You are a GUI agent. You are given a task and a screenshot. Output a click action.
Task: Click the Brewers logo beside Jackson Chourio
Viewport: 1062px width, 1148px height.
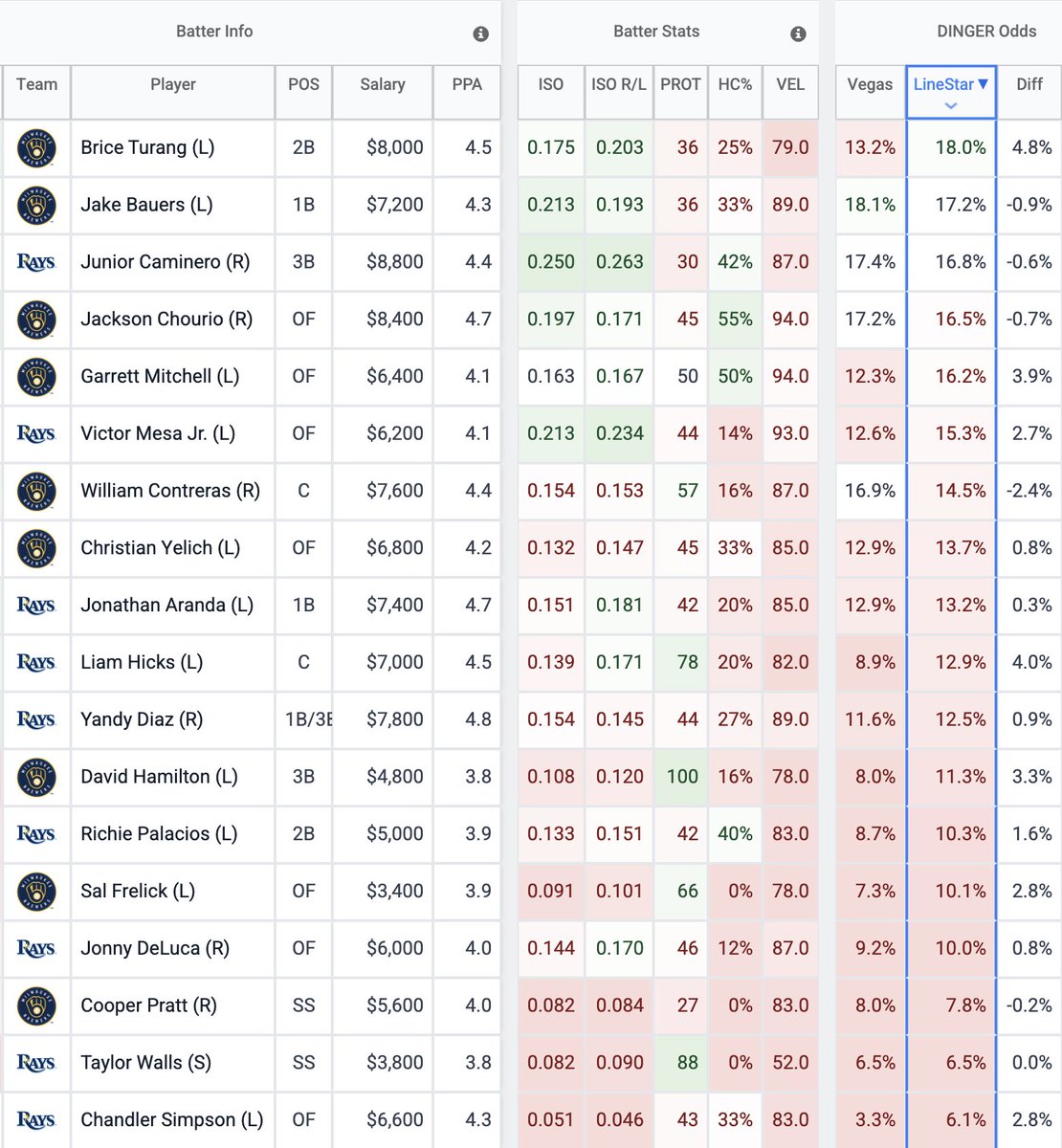[x=36, y=320]
